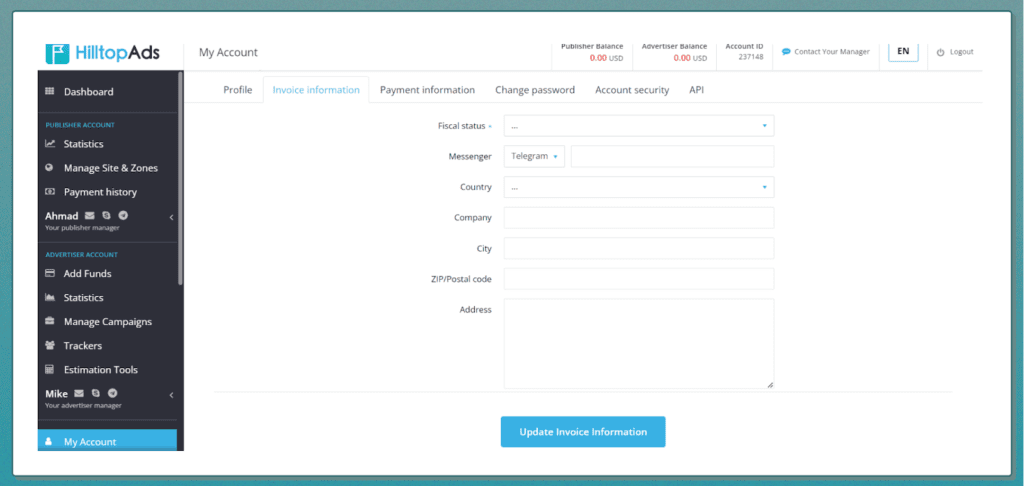Collapse the Mike advertiser manager panel
1024x486 pixels.
[171, 395]
